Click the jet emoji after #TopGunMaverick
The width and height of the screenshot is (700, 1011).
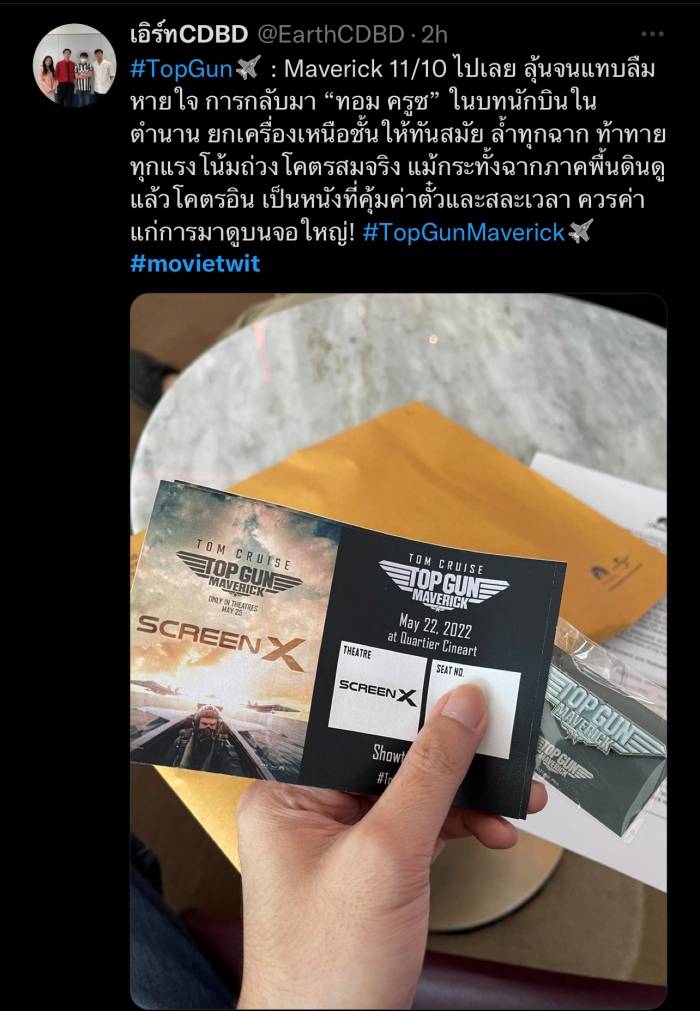point(580,231)
